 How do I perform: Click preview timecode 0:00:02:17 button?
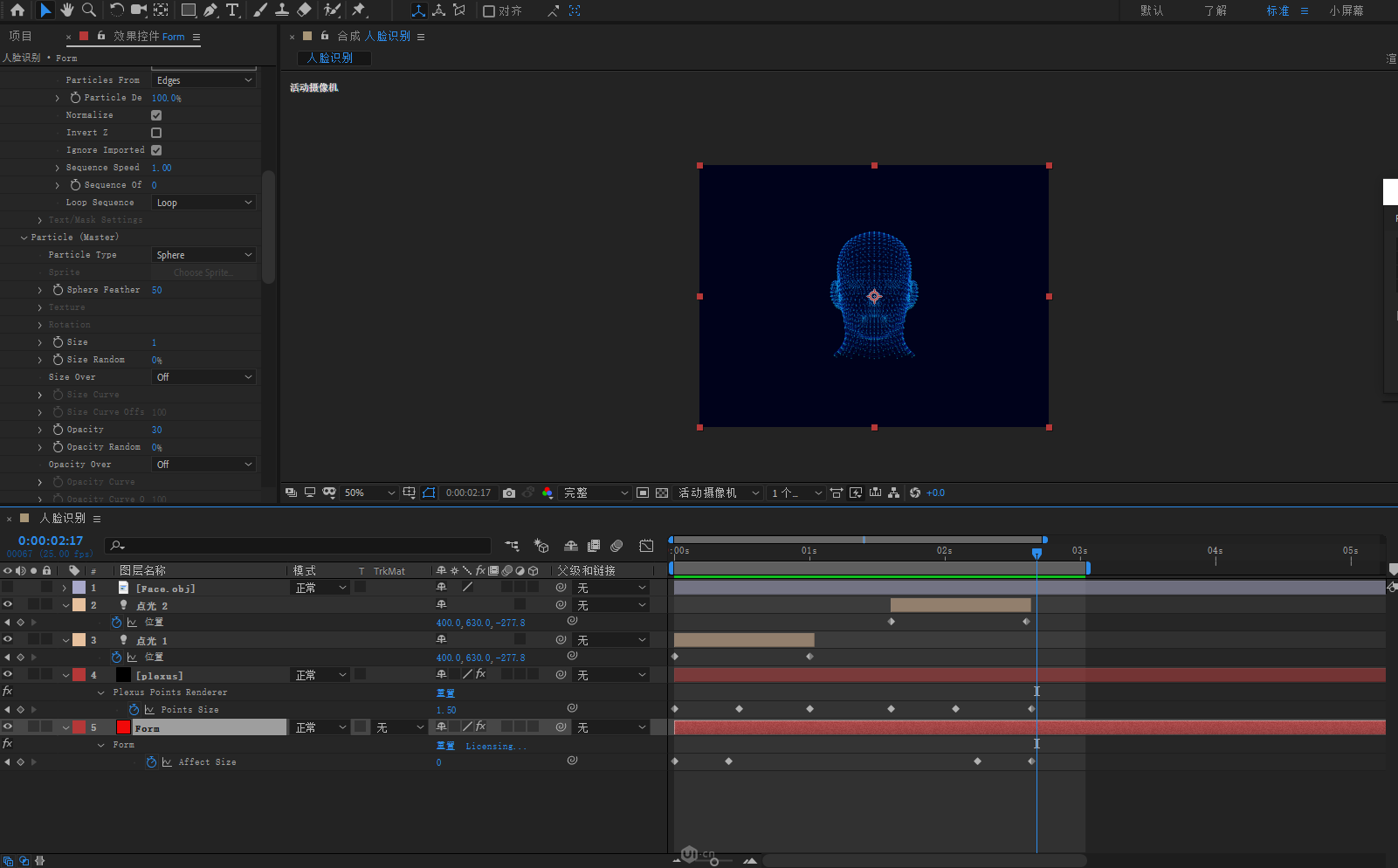(468, 493)
